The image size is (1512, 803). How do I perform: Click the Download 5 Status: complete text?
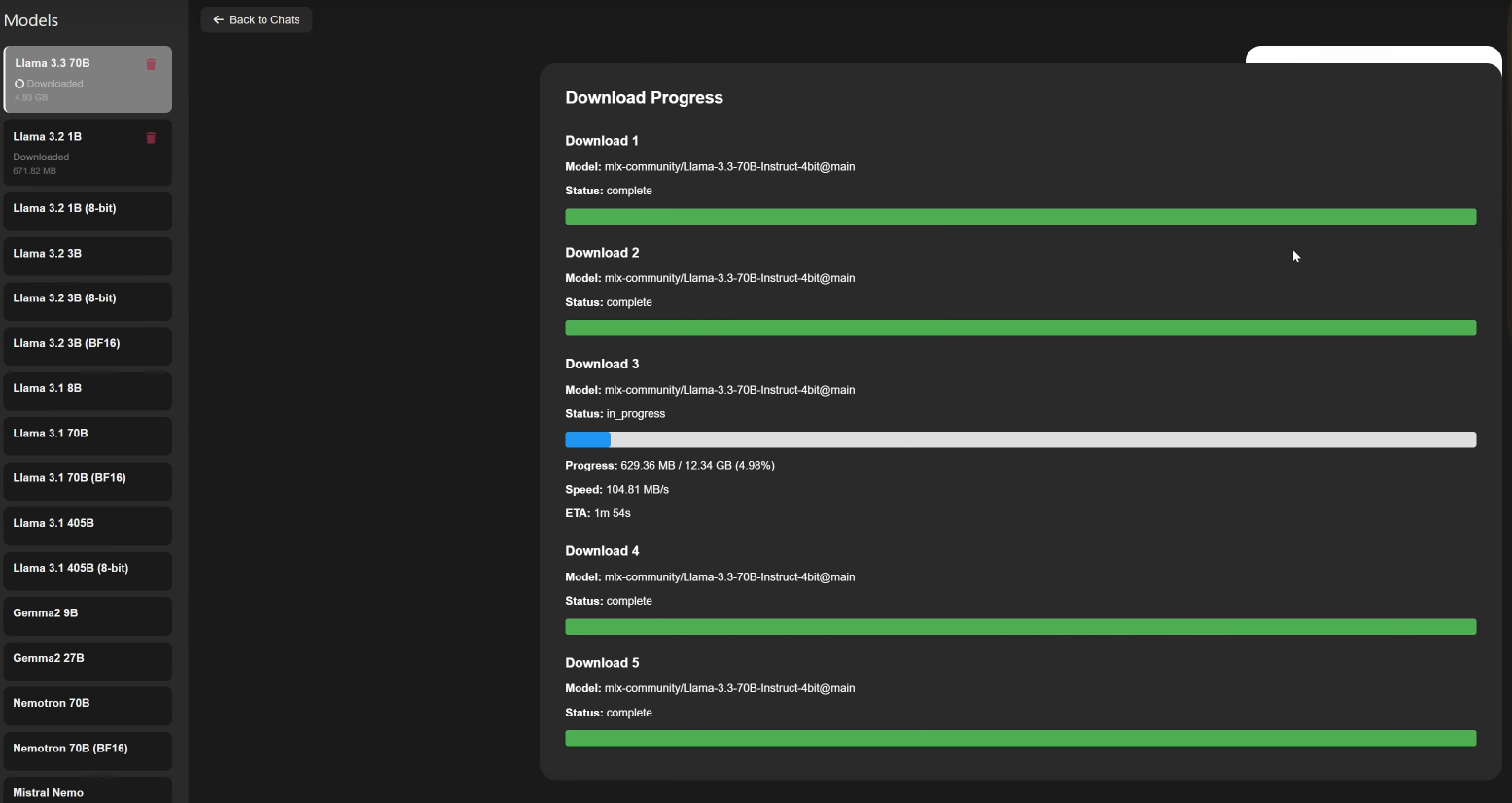pyautogui.click(x=609, y=713)
